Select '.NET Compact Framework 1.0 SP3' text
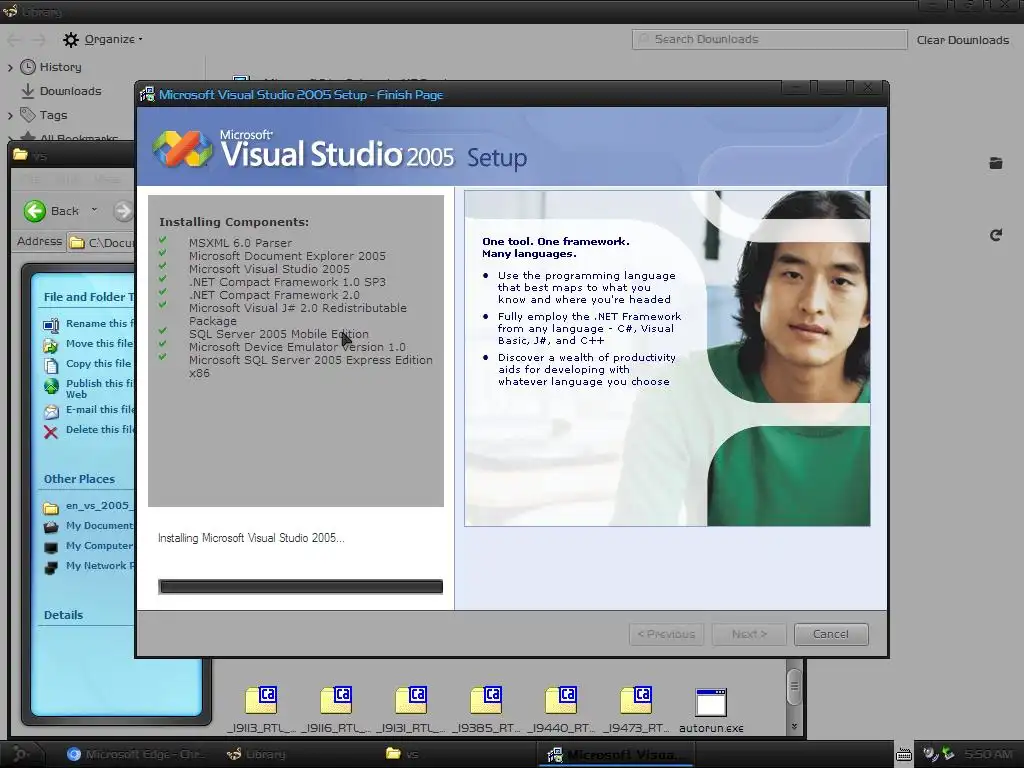The width and height of the screenshot is (1024, 768). point(287,282)
